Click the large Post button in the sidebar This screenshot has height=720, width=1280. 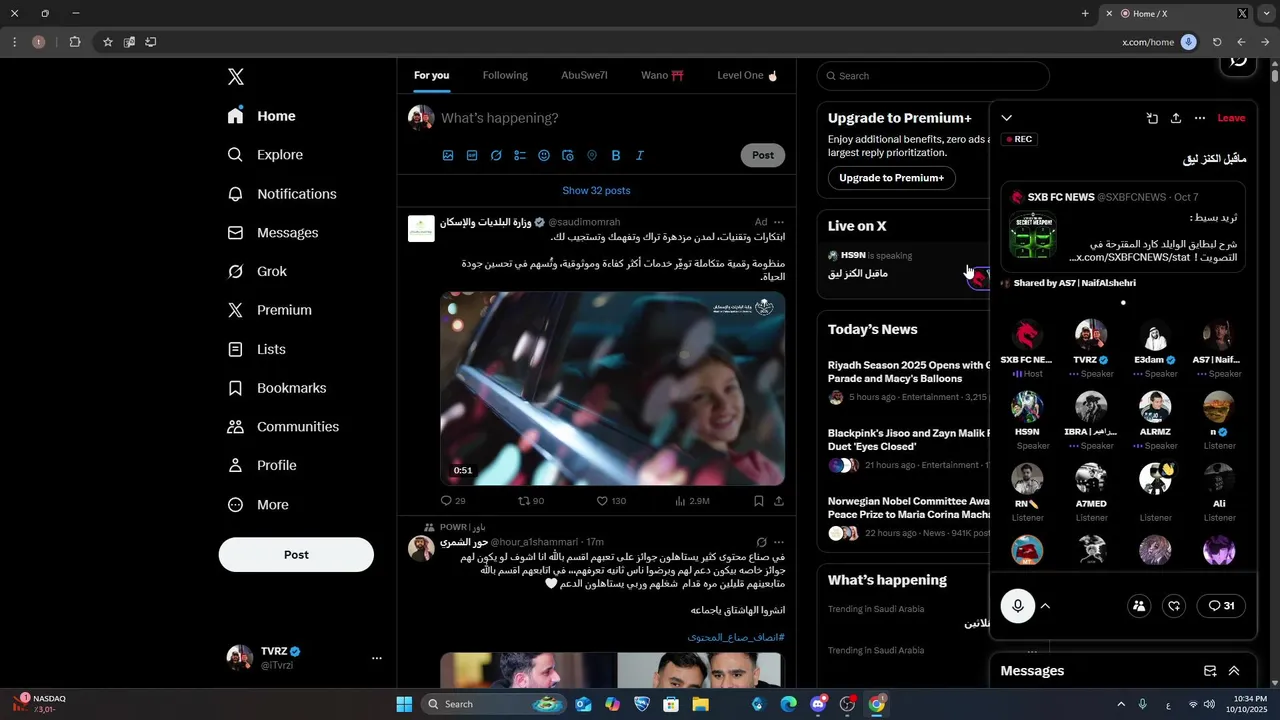[296, 555]
